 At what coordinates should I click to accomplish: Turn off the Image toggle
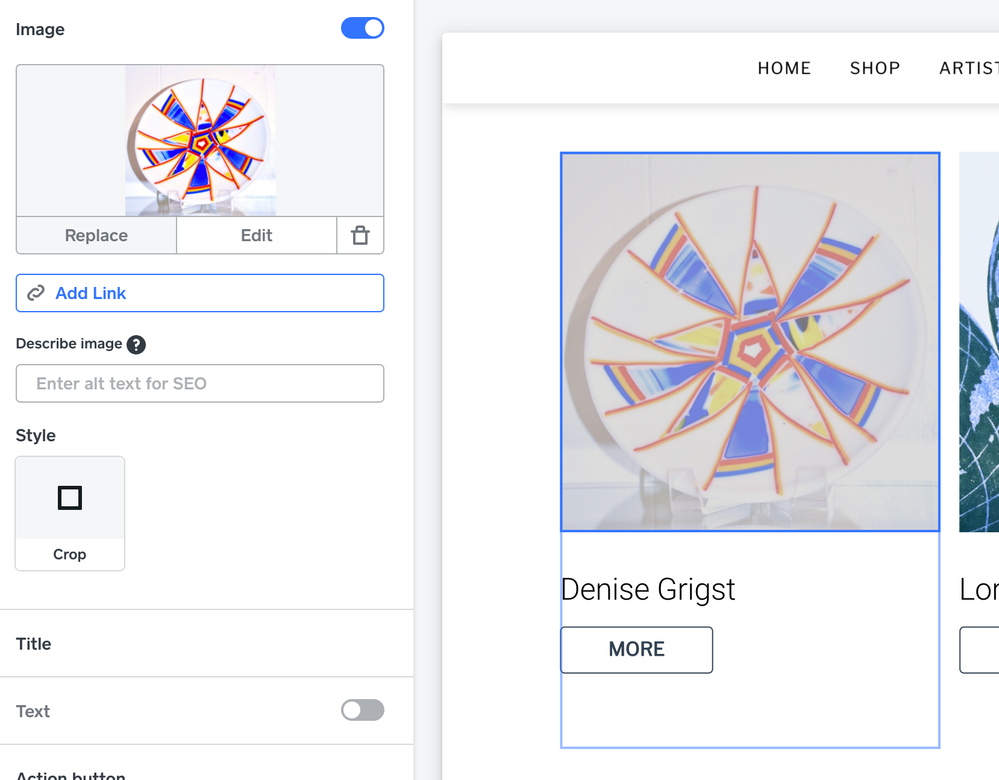[362, 29]
